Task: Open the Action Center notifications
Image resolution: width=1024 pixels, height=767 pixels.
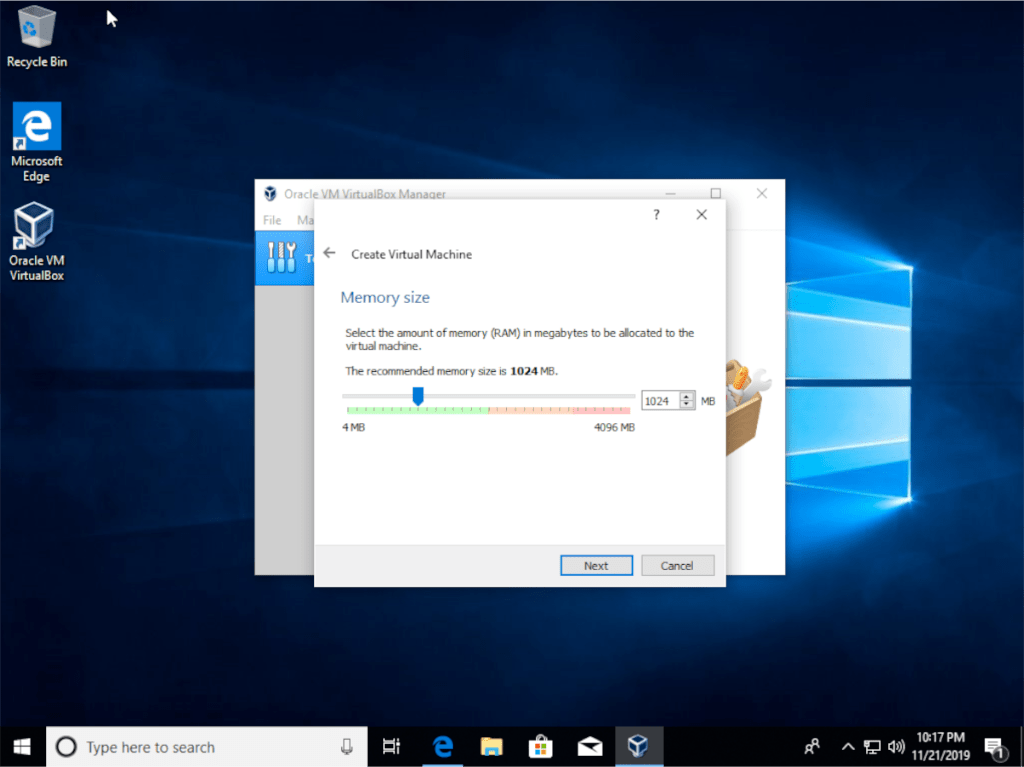Action: [x=994, y=746]
